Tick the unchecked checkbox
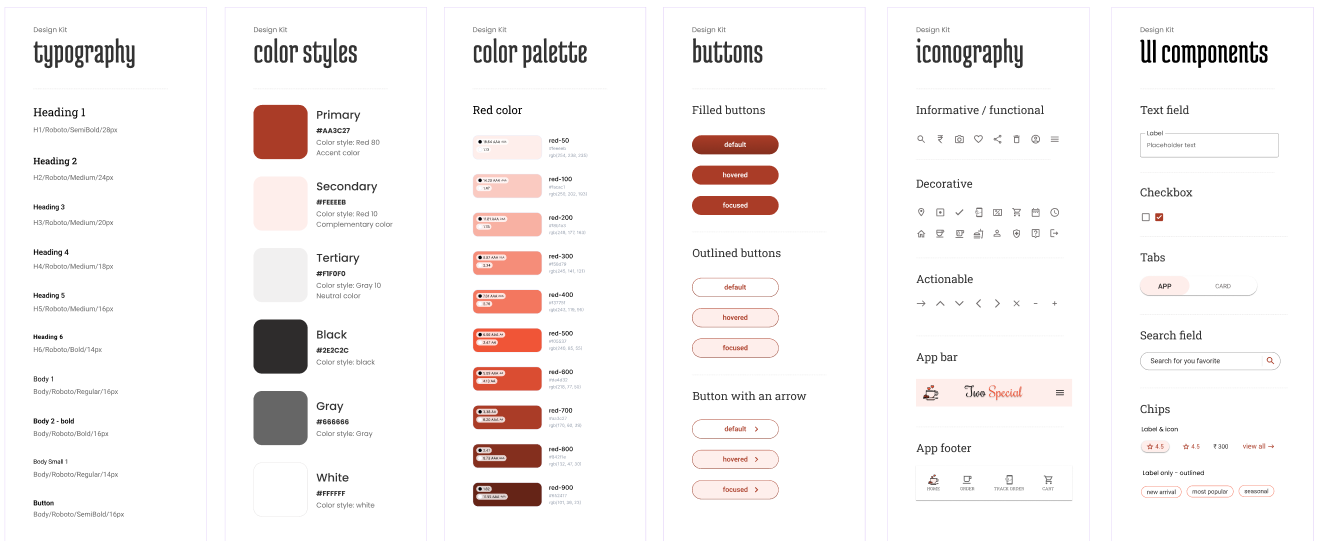Viewport: 1321px width, 541px height. (1146, 217)
